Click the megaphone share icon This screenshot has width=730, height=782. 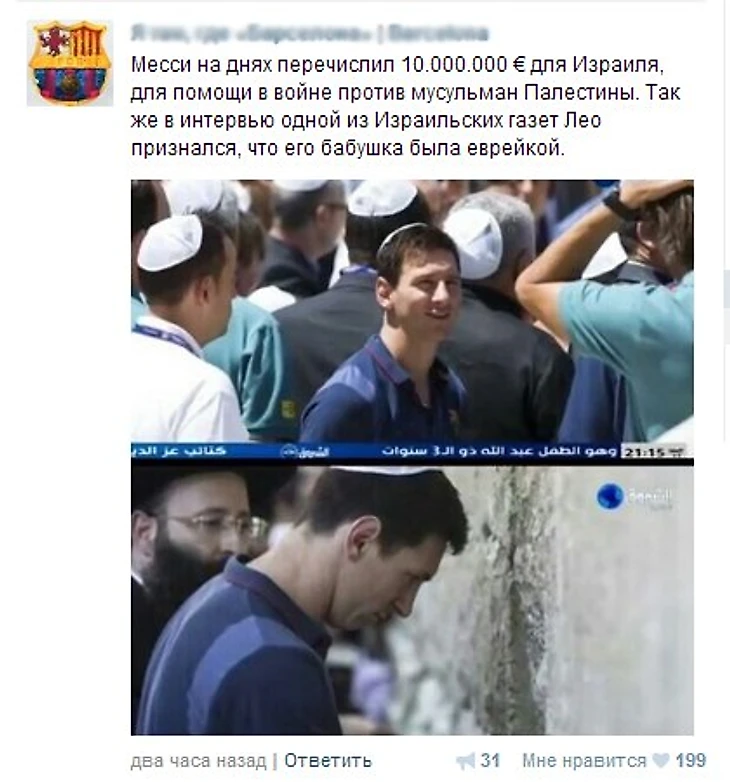click(466, 761)
